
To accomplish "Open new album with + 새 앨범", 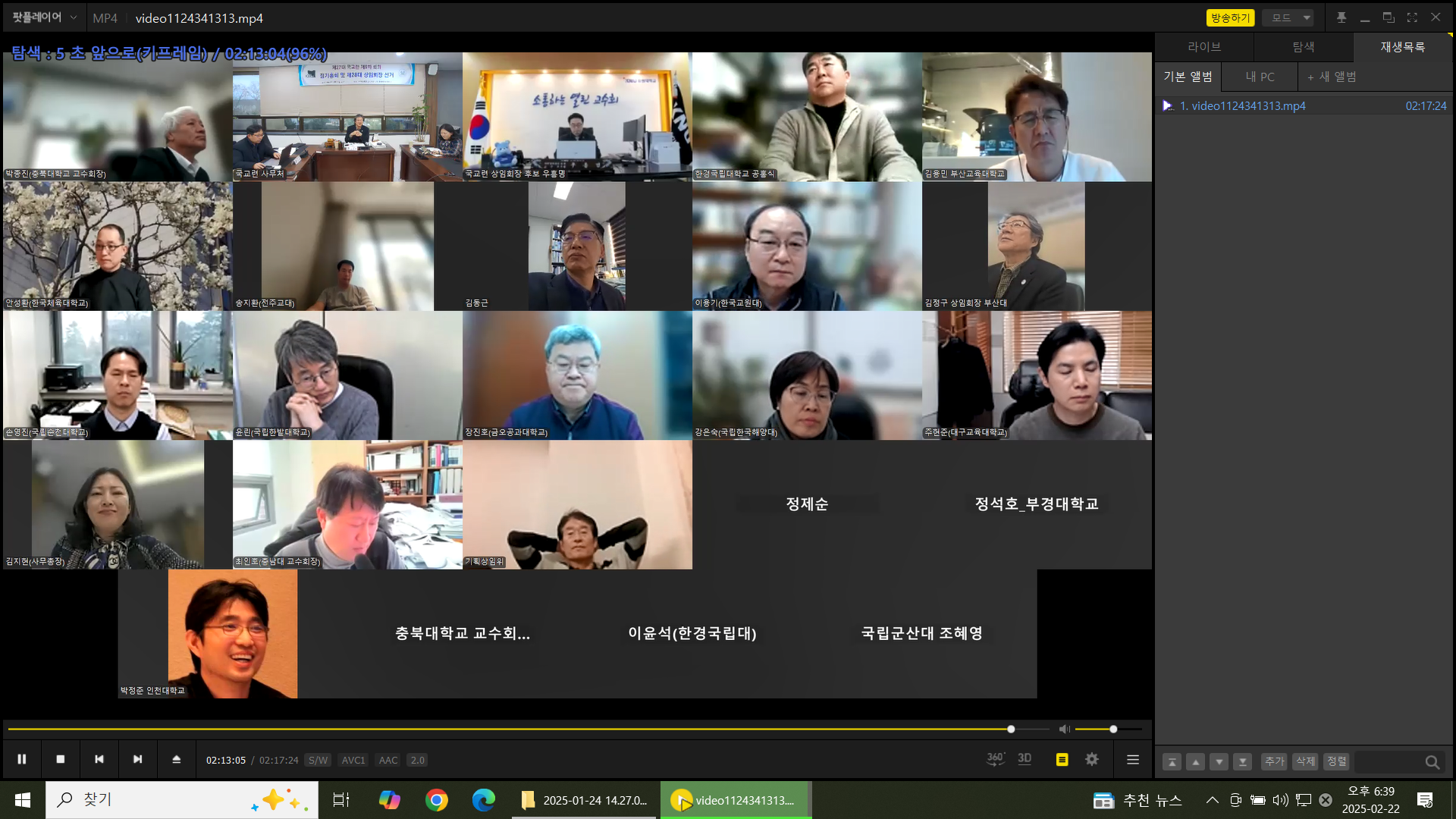I will click(1332, 77).
